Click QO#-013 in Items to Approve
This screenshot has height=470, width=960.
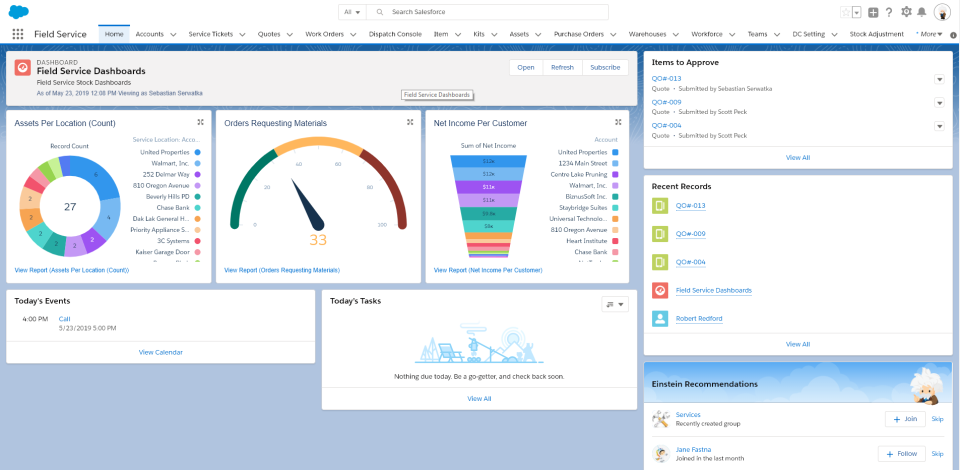coord(666,78)
